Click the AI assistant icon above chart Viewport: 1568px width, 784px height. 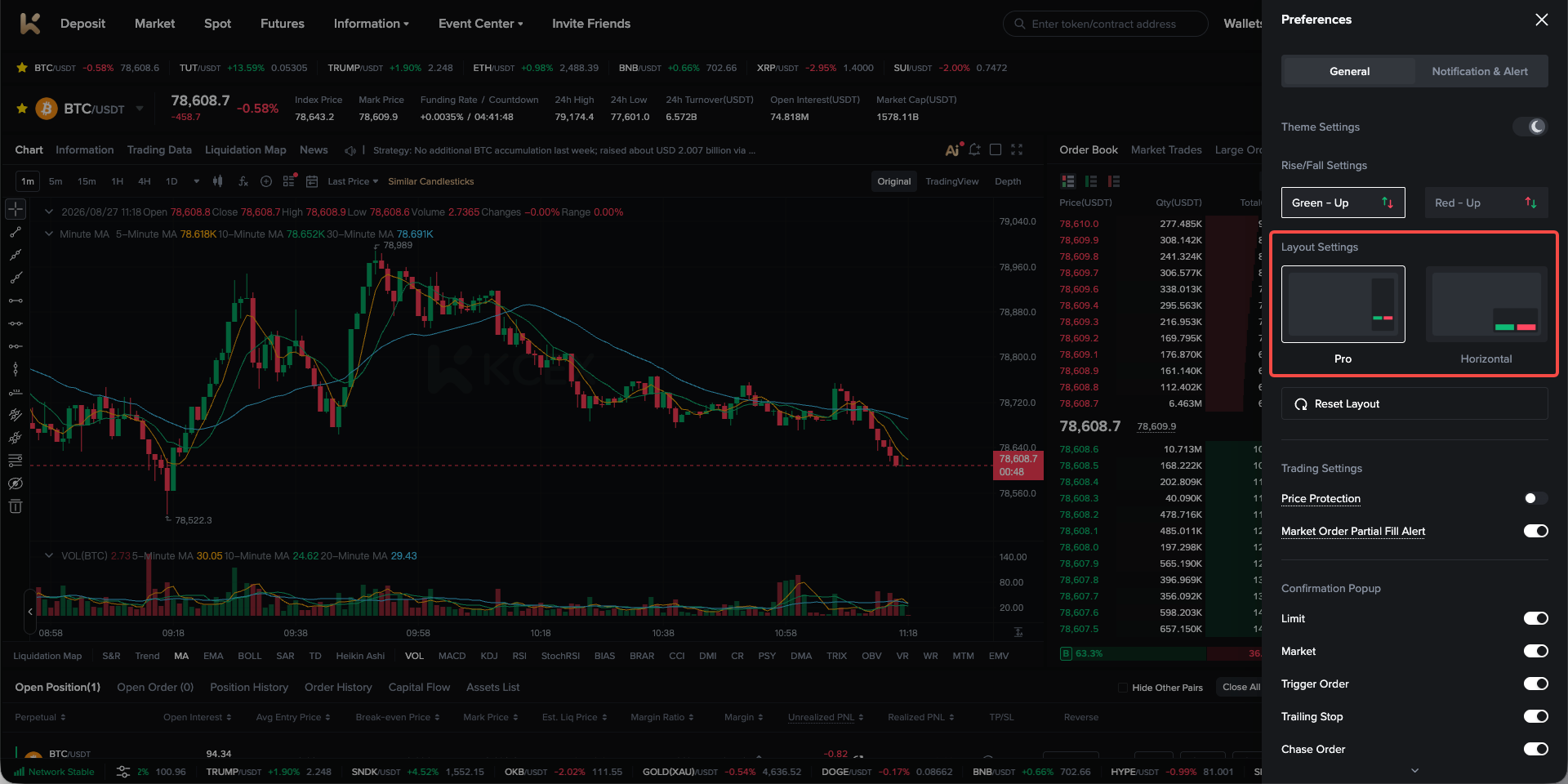coord(953,149)
